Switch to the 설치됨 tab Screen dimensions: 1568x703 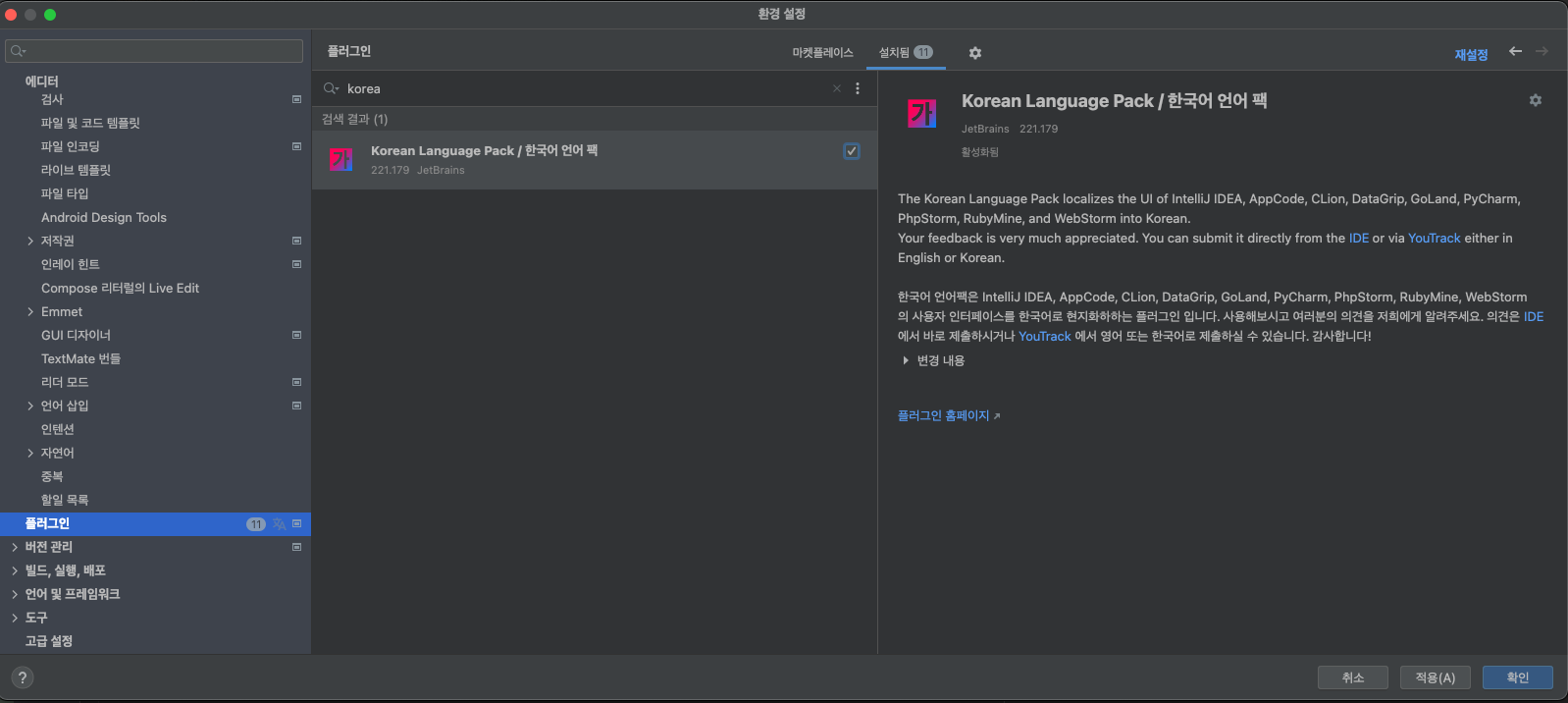click(906, 53)
